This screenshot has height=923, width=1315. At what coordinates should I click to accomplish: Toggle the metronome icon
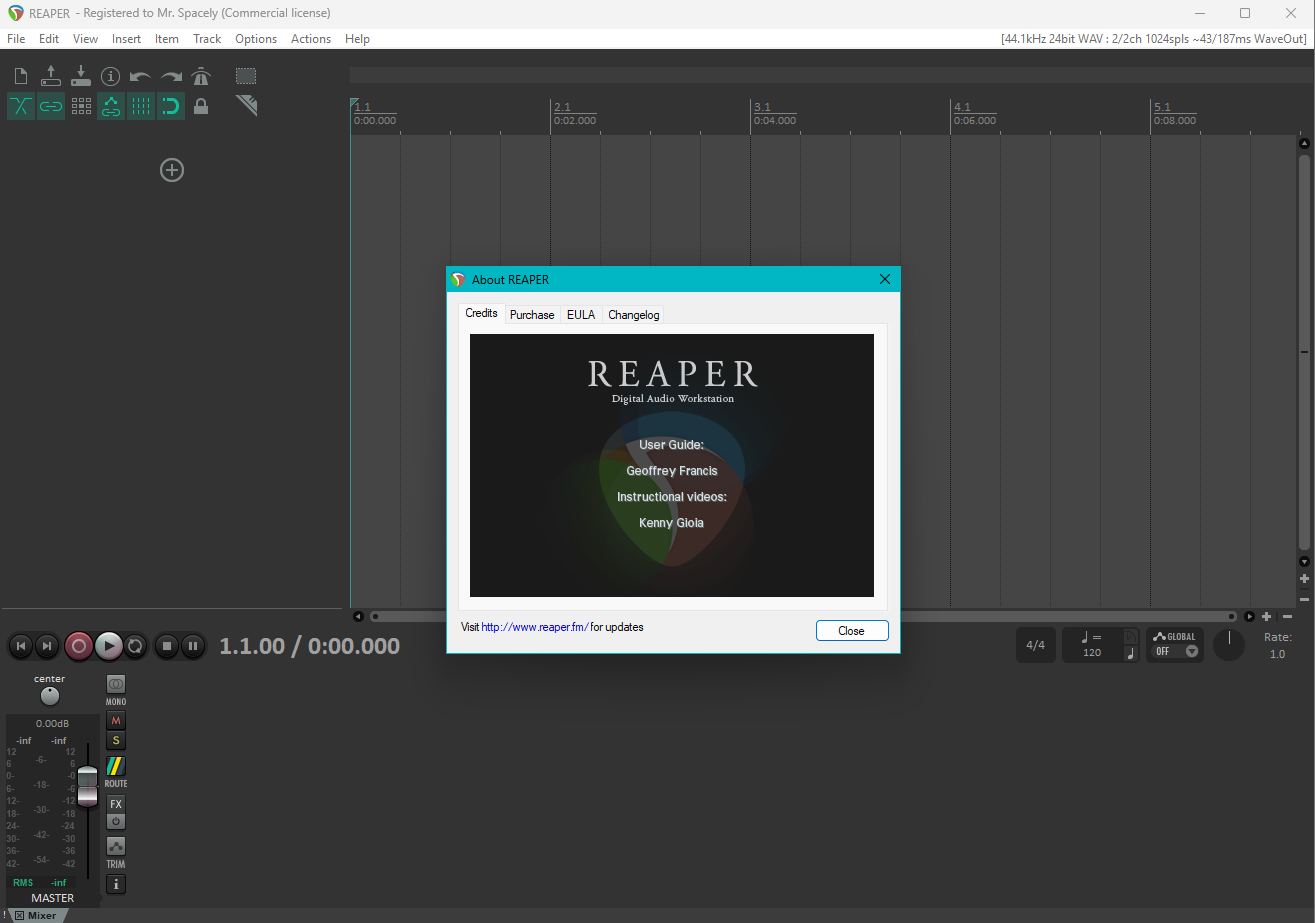201,76
